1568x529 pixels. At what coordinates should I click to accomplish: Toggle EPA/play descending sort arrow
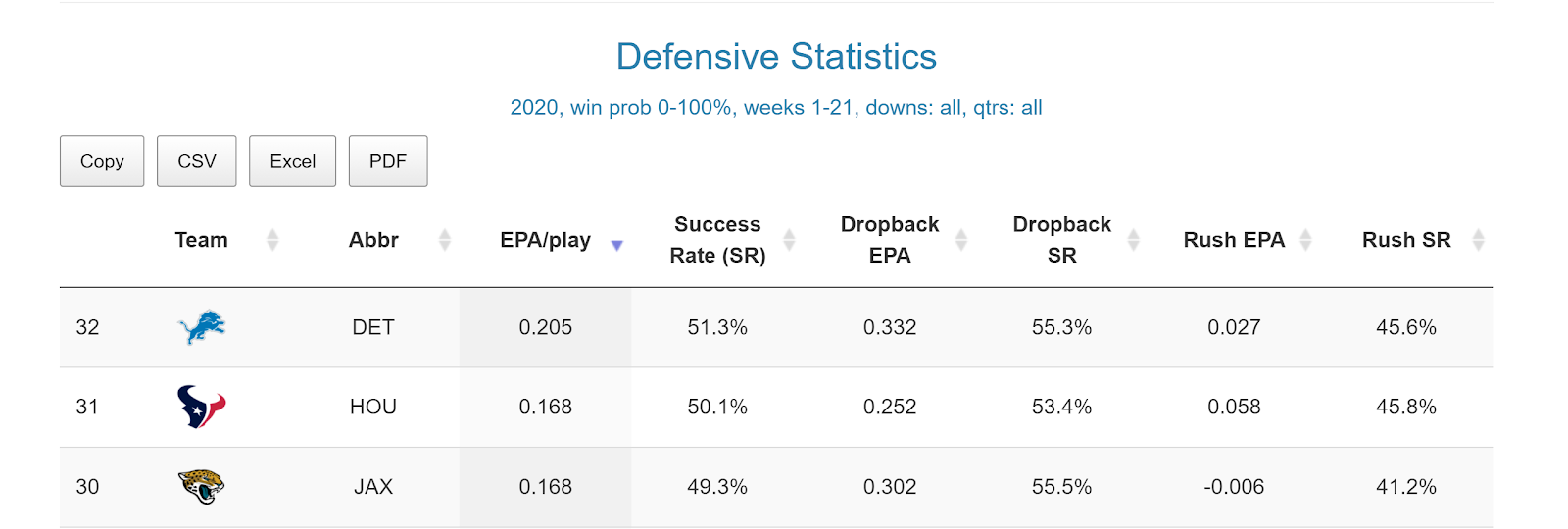click(x=616, y=245)
